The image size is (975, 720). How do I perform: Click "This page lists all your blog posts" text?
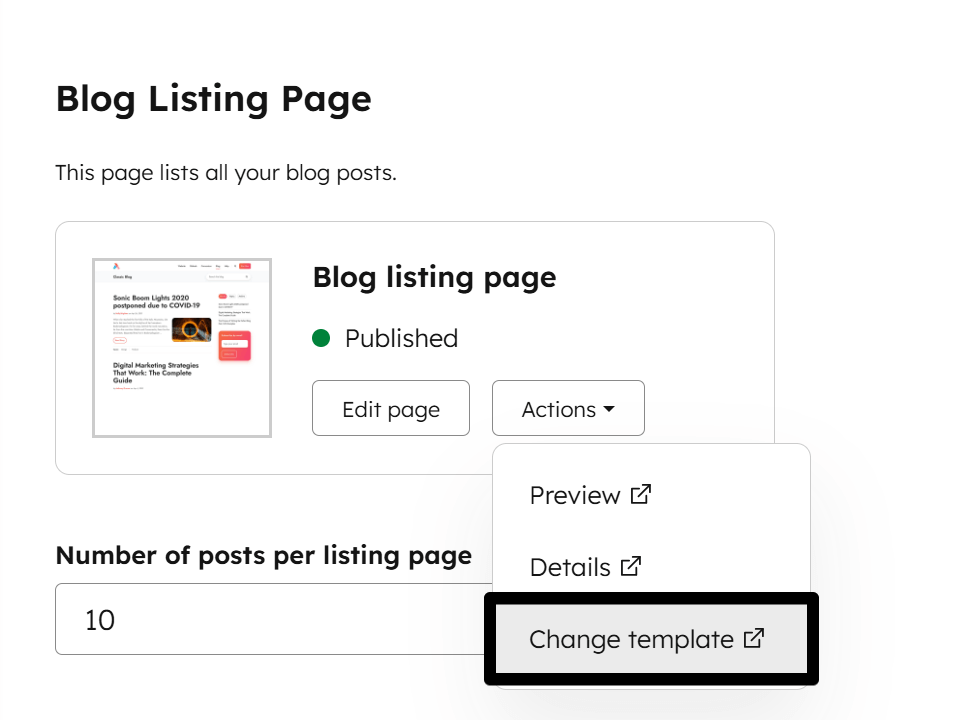[x=225, y=172]
